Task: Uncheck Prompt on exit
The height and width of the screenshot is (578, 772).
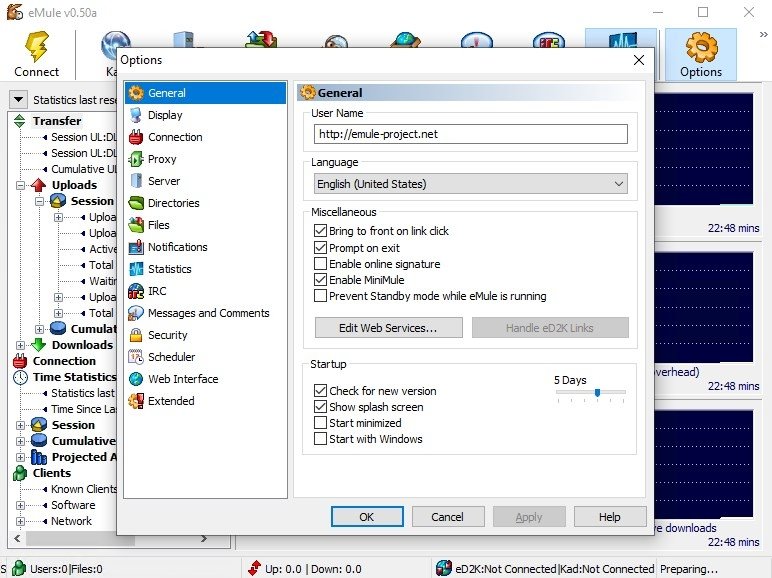Action: tap(321, 248)
